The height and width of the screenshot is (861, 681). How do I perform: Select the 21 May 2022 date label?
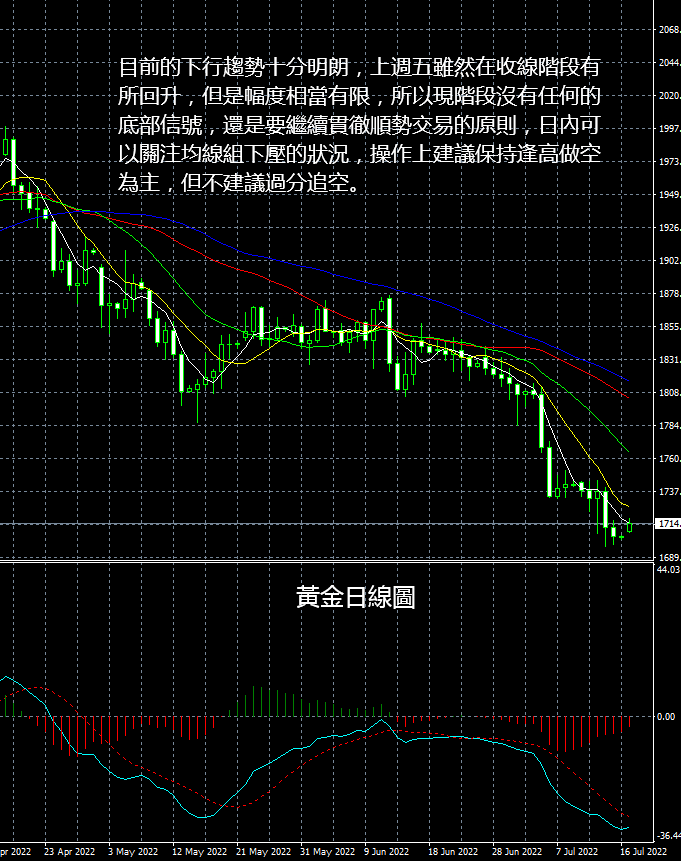click(x=263, y=852)
